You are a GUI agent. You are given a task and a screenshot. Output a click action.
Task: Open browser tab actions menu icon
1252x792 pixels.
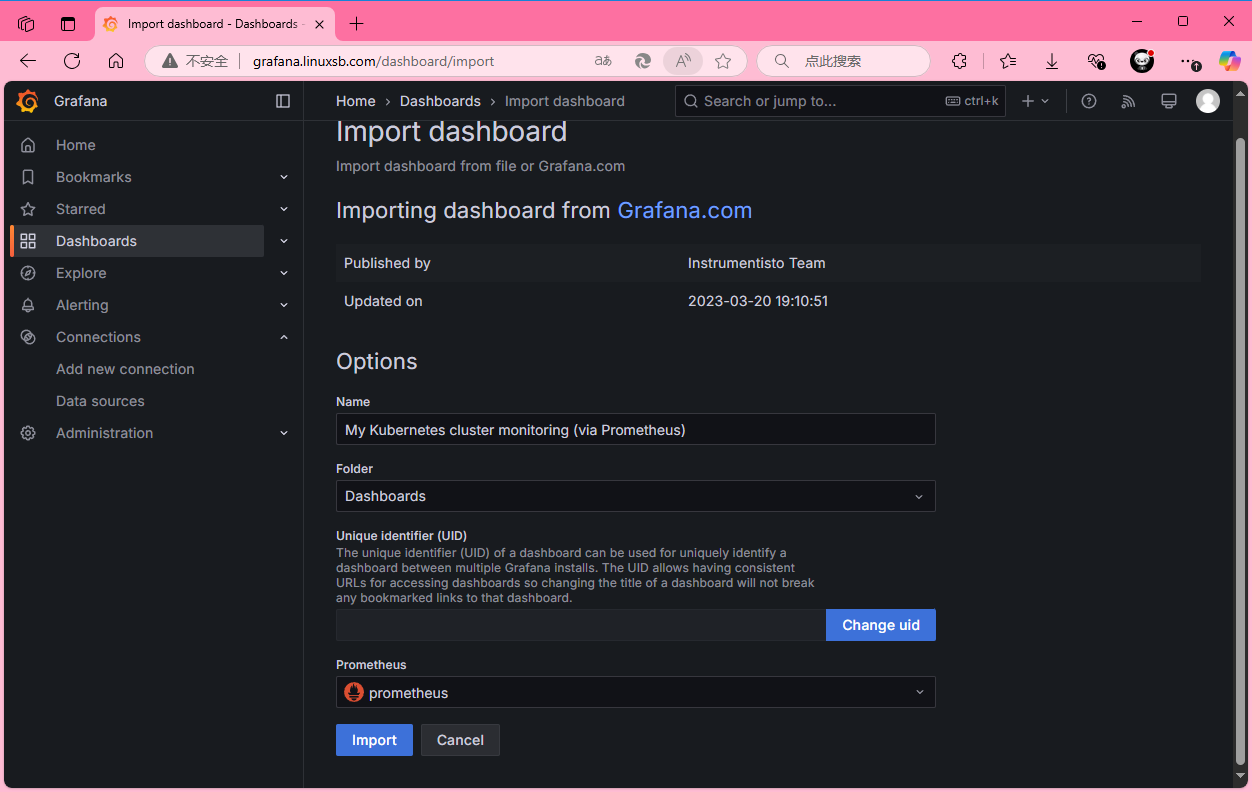[x=68, y=23]
